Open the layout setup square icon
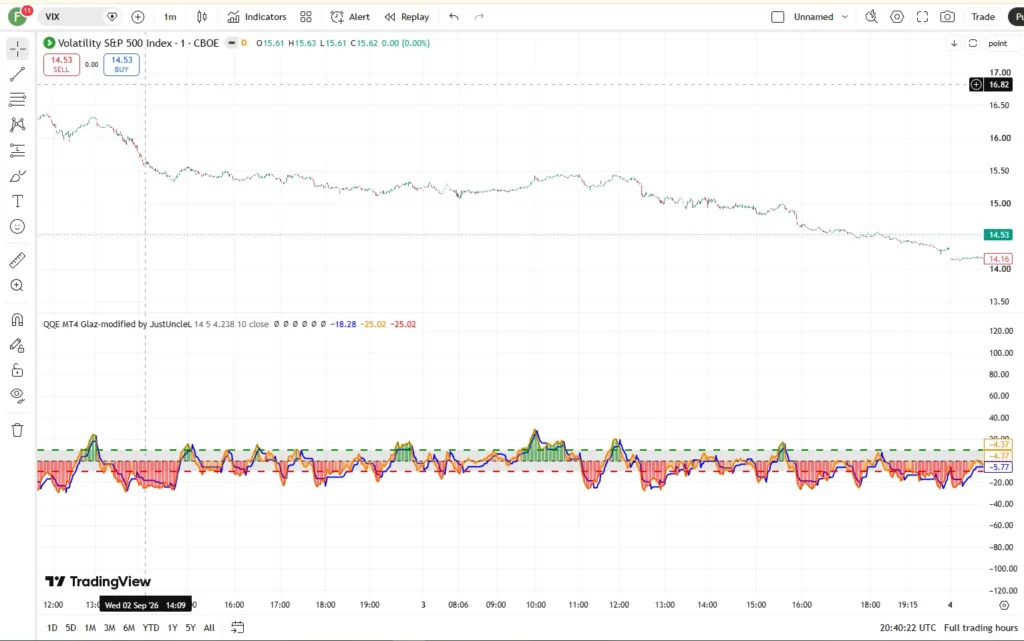Viewport: 1024px width, 641px height. click(x=778, y=17)
